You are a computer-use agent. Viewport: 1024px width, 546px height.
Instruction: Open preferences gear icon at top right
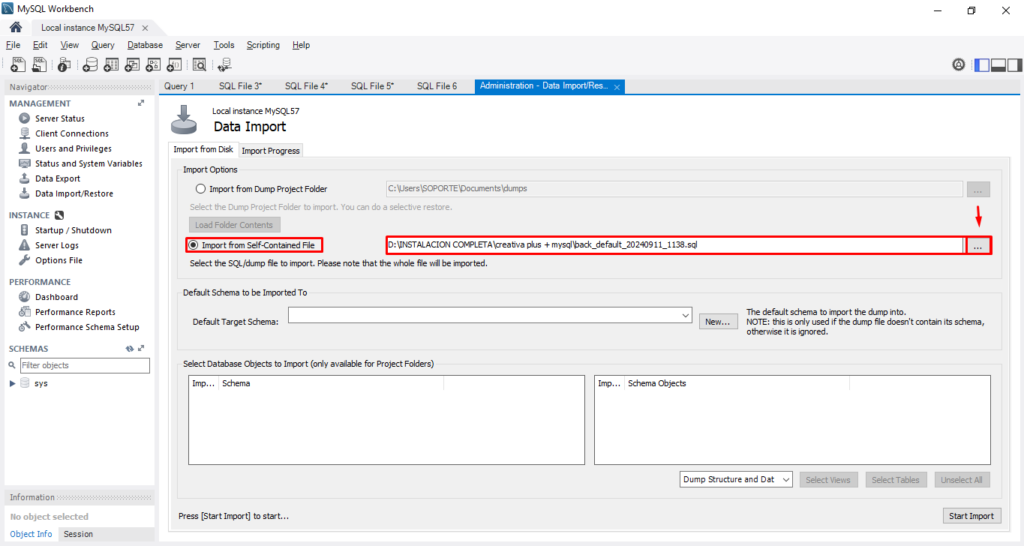tap(958, 64)
